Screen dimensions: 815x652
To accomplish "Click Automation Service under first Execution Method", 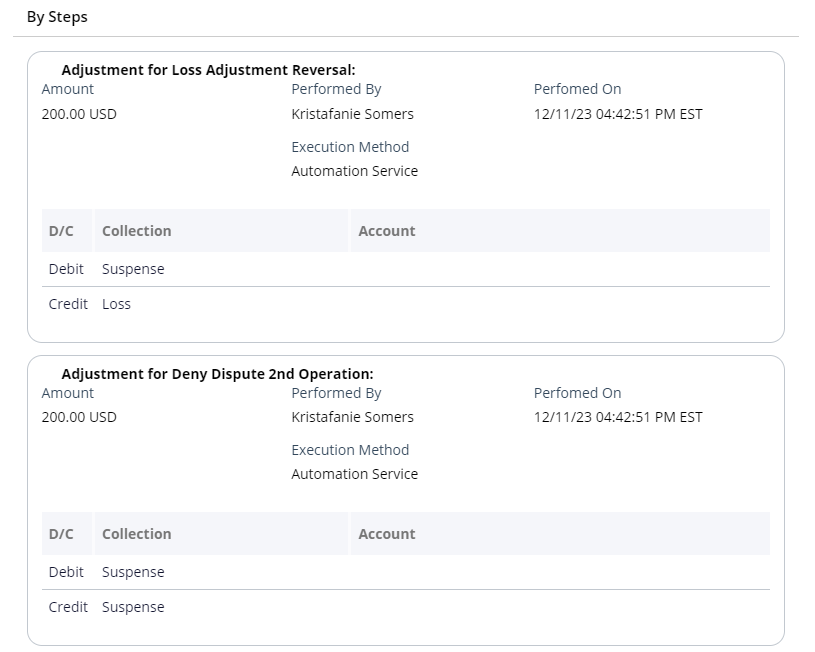I will coord(354,171).
